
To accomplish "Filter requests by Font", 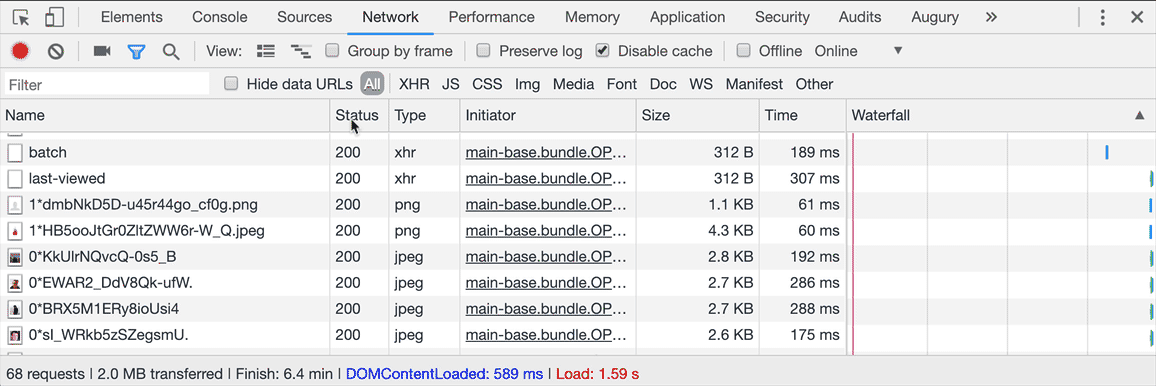I will 621,84.
